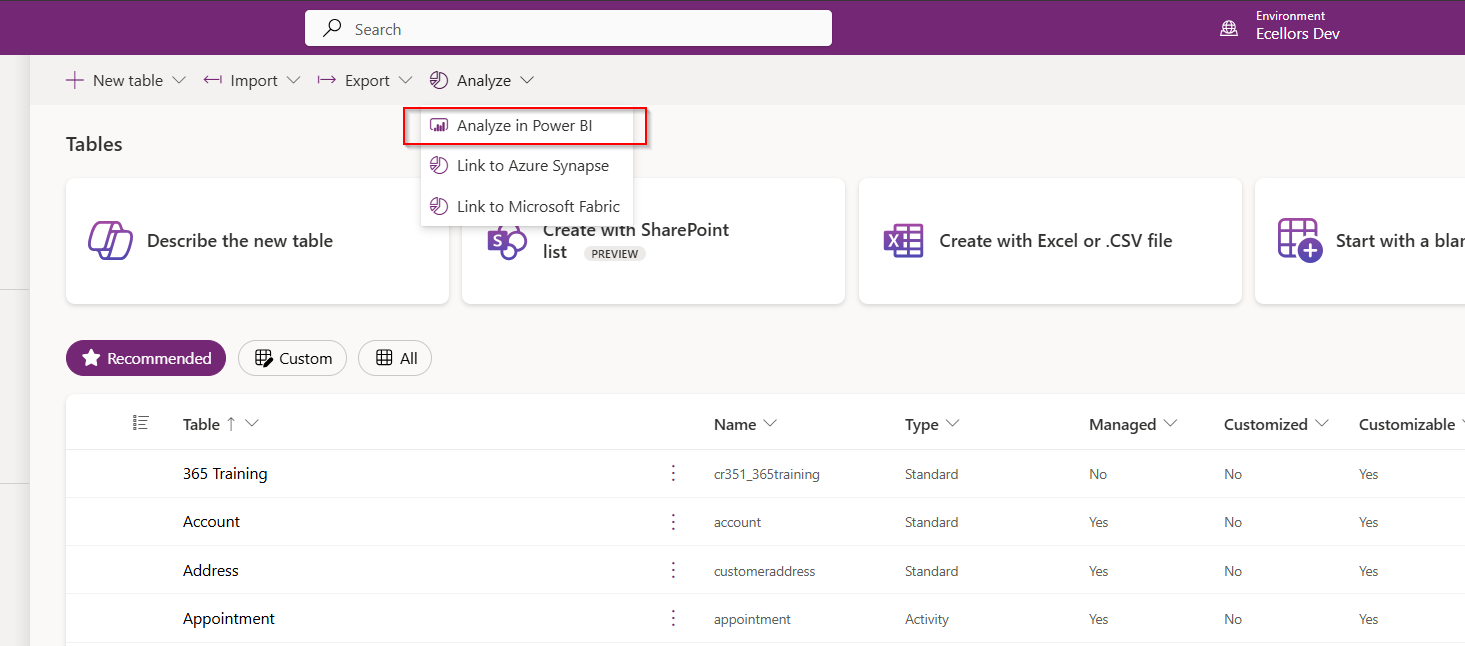Viewport: 1465px width, 646px height.
Task: Click the SharePoint icon on the list card
Action: click(x=506, y=243)
